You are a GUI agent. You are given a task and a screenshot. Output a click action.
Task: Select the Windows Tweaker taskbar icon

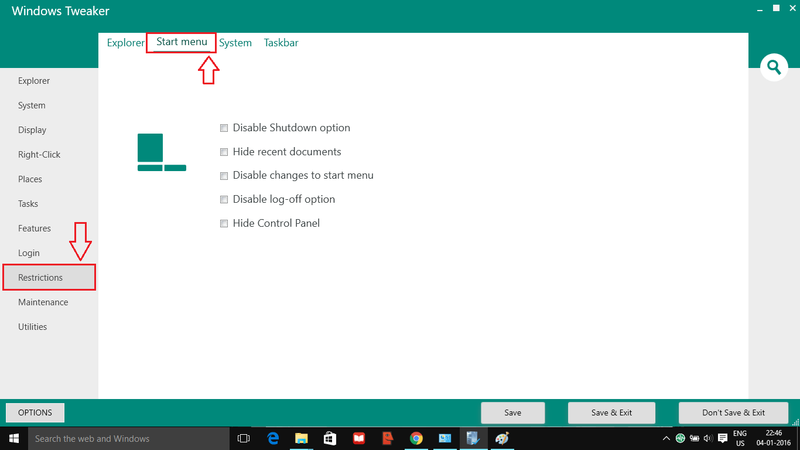click(x=473, y=438)
